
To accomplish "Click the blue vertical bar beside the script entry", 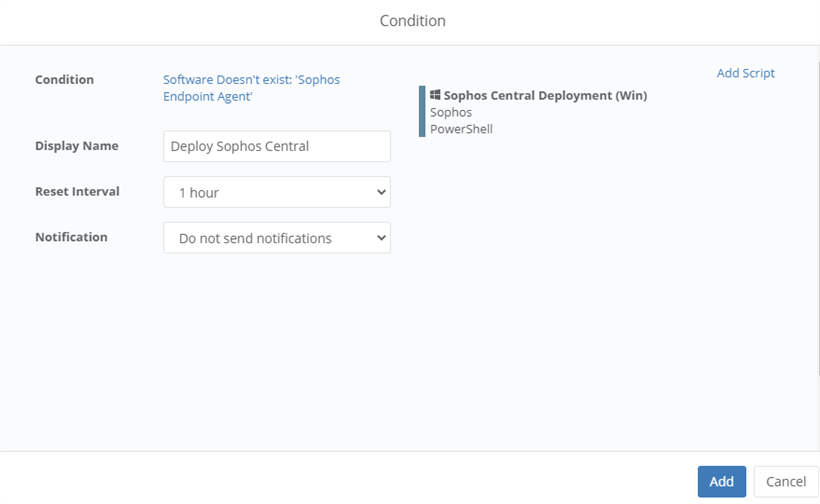I will click(x=422, y=111).
